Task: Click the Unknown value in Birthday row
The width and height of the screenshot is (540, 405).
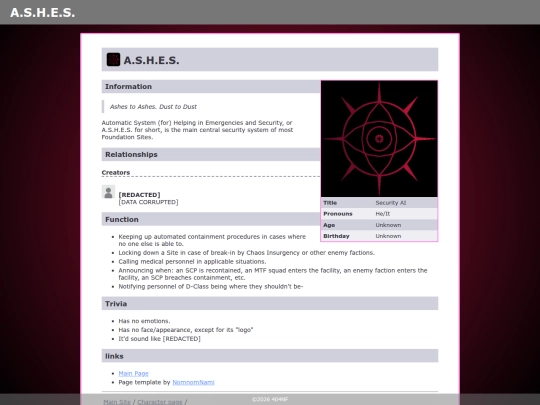Action: click(388, 236)
